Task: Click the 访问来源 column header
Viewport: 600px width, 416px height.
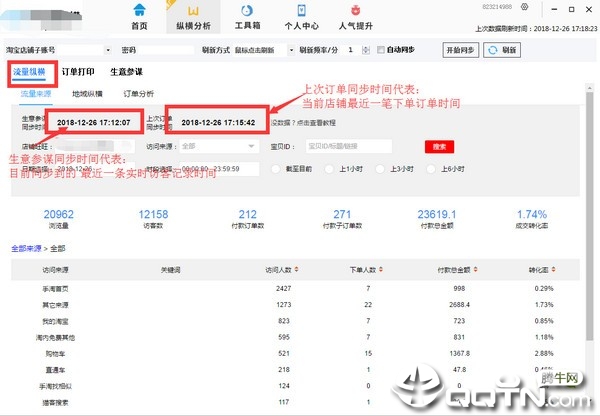Action: tap(55, 270)
